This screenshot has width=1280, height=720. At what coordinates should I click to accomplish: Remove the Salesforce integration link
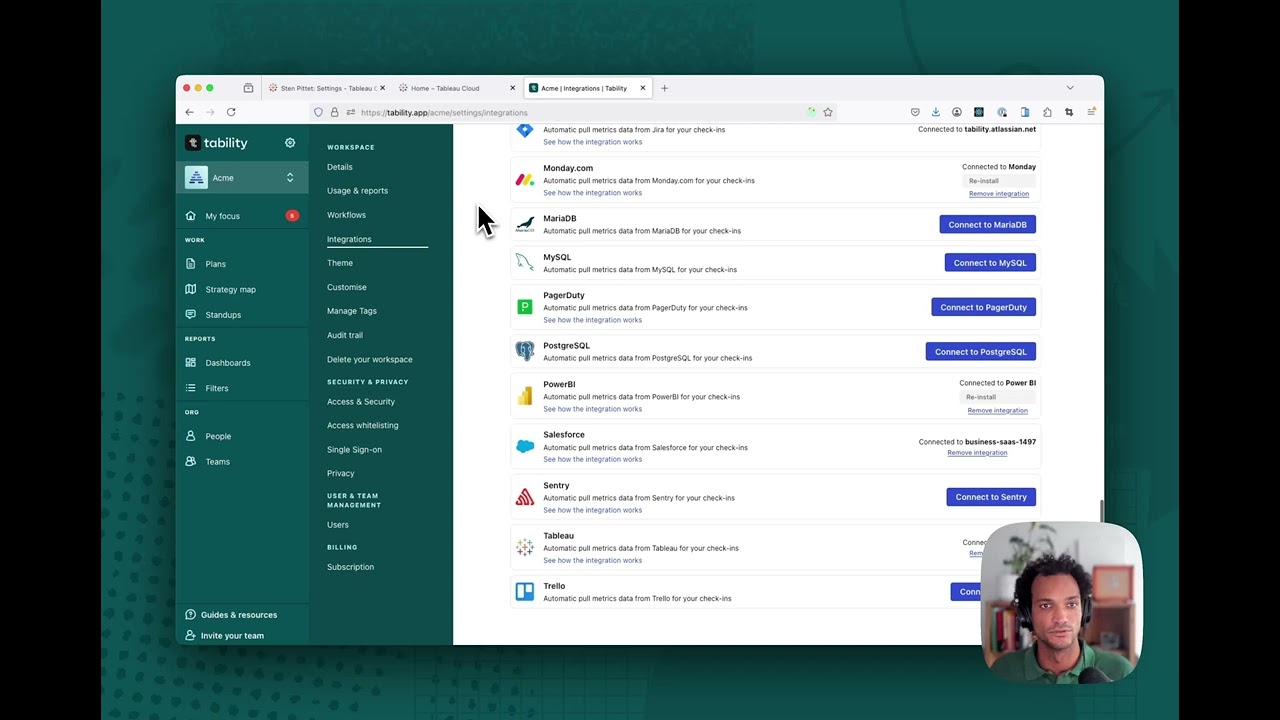(977, 453)
